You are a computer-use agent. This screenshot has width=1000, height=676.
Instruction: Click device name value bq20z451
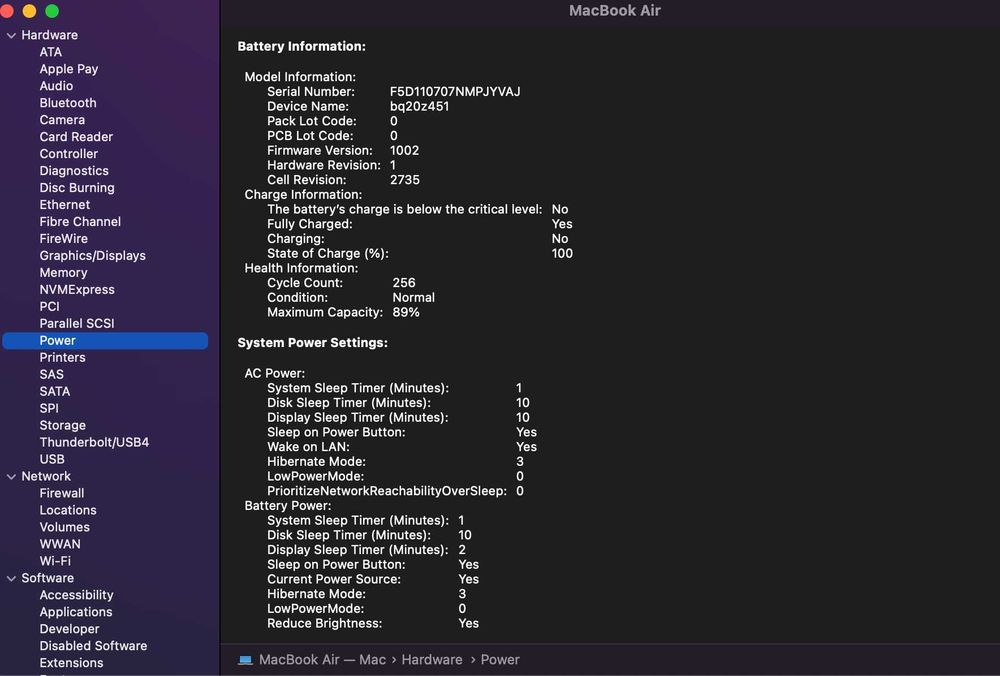click(420, 107)
